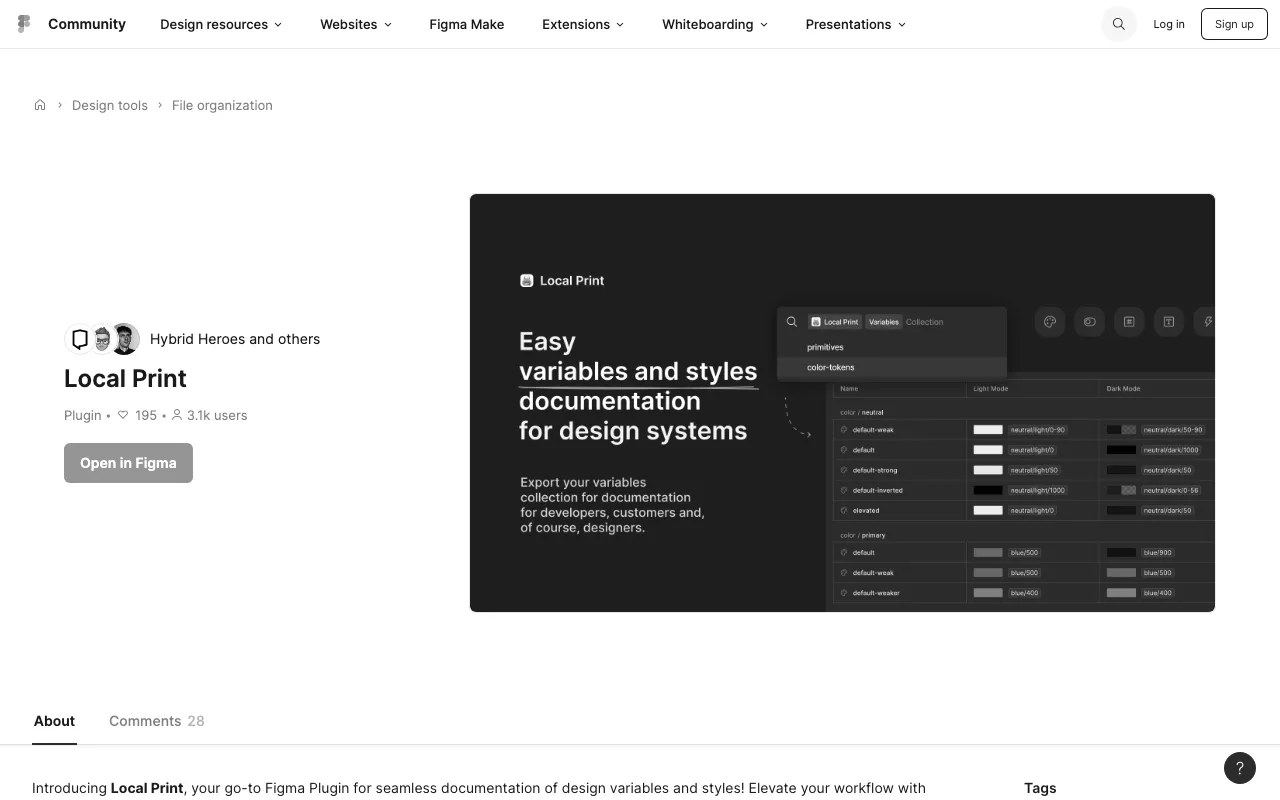This screenshot has width=1280, height=800.
Task: Click the heart likes icon
Action: tap(123, 415)
